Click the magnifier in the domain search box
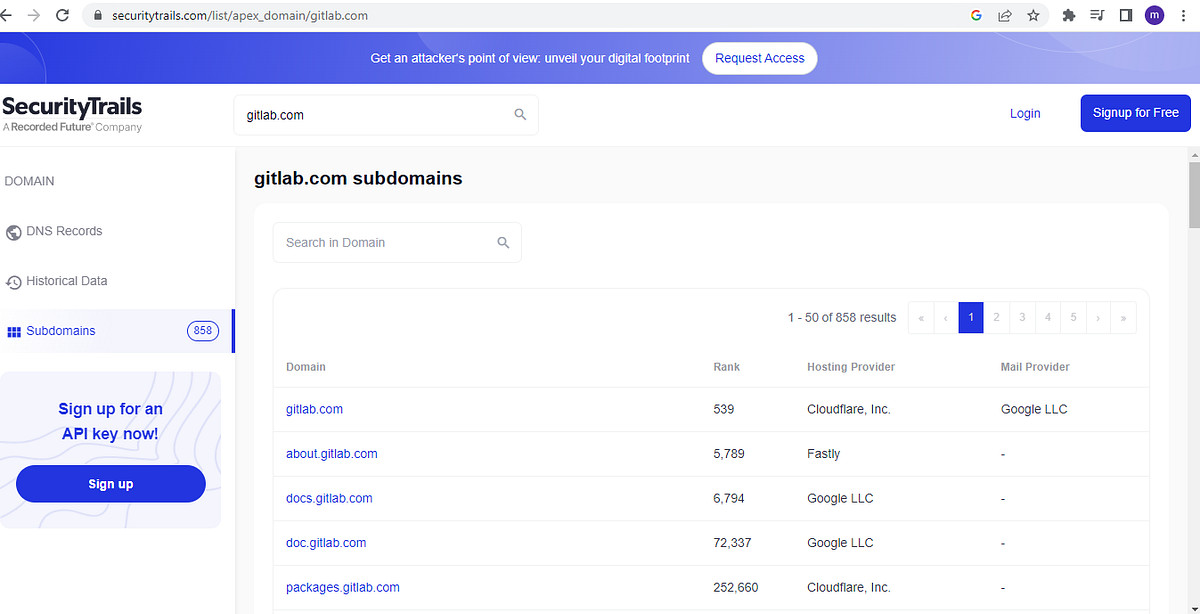The width and height of the screenshot is (1200, 614). 520,114
